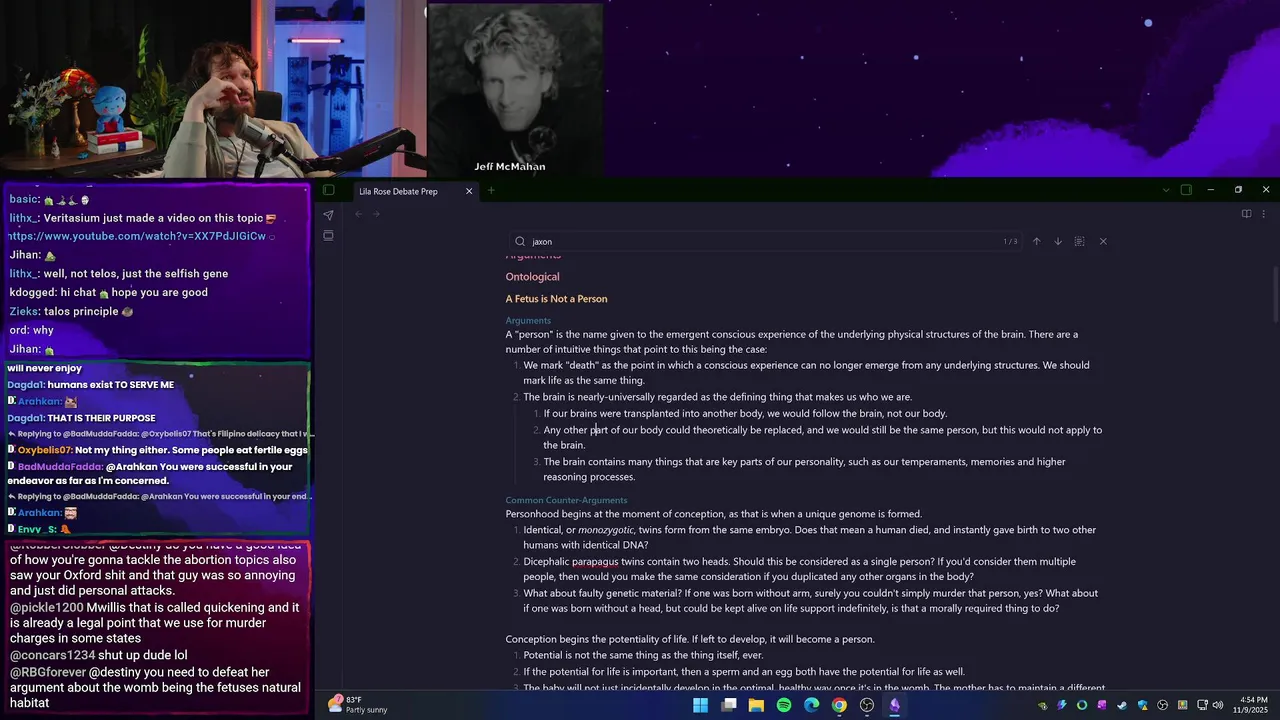Click the Steam tray icon
This screenshot has width=1280, height=720.
(1121, 706)
